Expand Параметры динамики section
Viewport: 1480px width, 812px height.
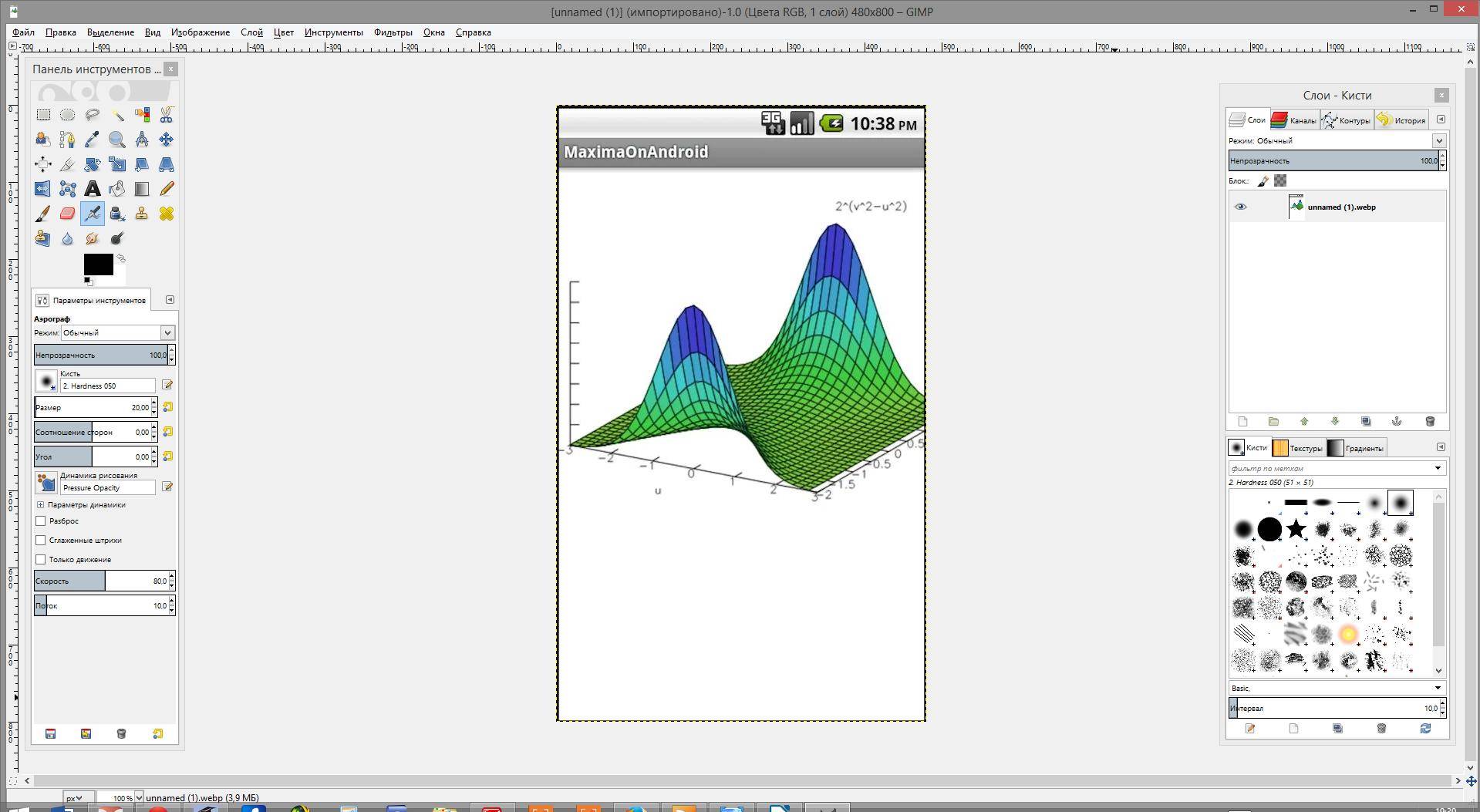tap(40, 505)
